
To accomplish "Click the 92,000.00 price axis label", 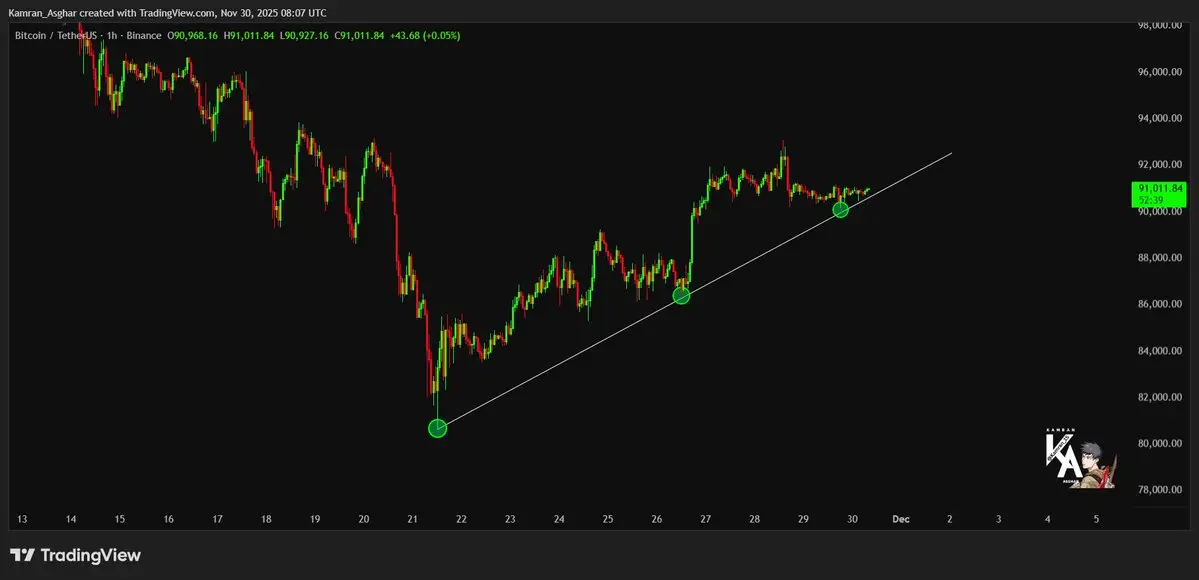I will pos(1161,165).
